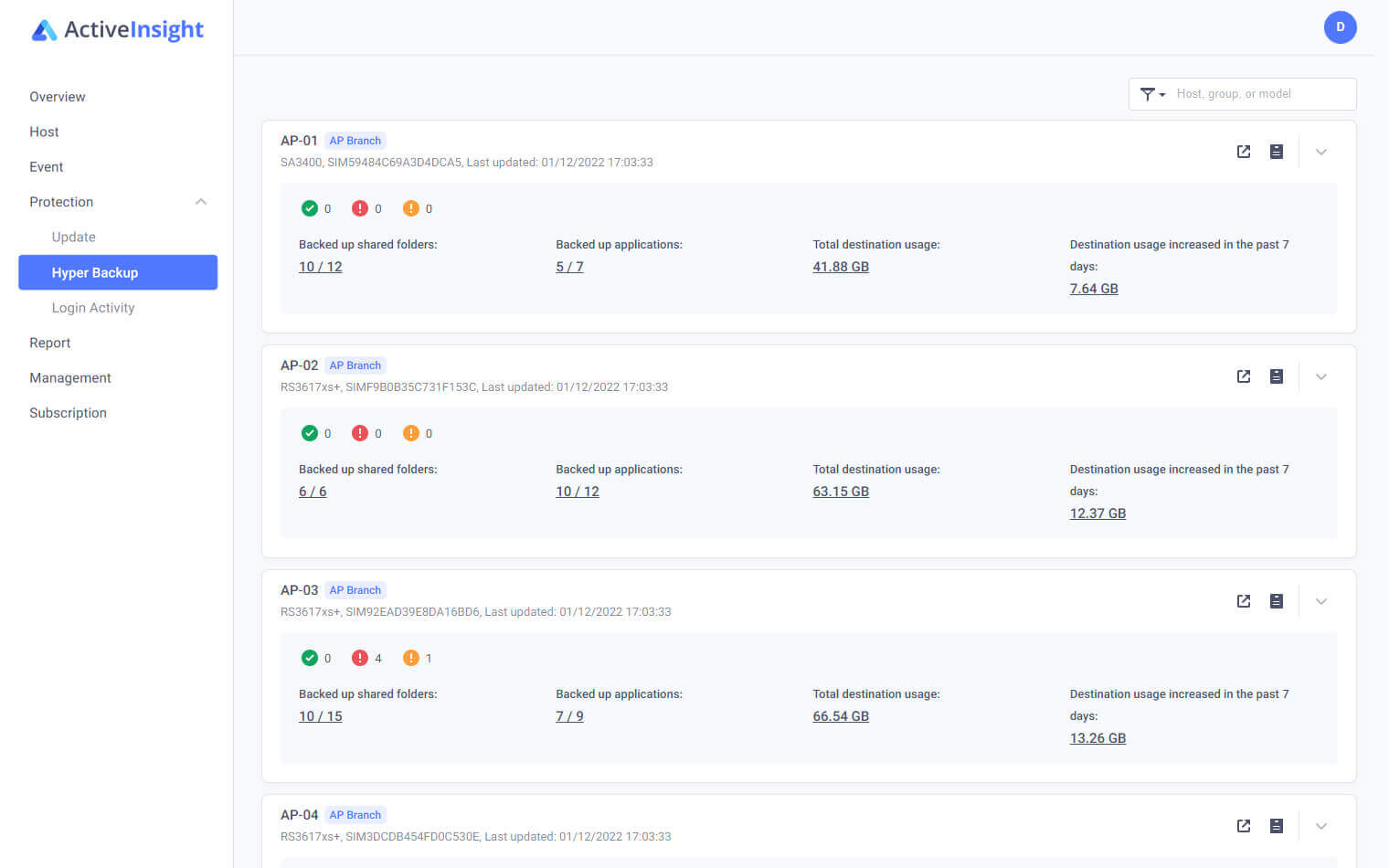This screenshot has width=1389, height=868.
Task: Expand the AP-04 card chevron
Action: coord(1320,825)
